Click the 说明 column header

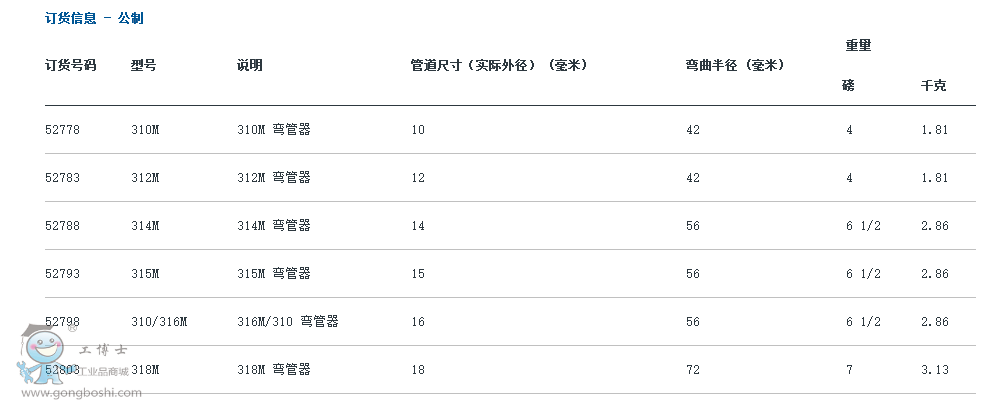[x=250, y=65]
